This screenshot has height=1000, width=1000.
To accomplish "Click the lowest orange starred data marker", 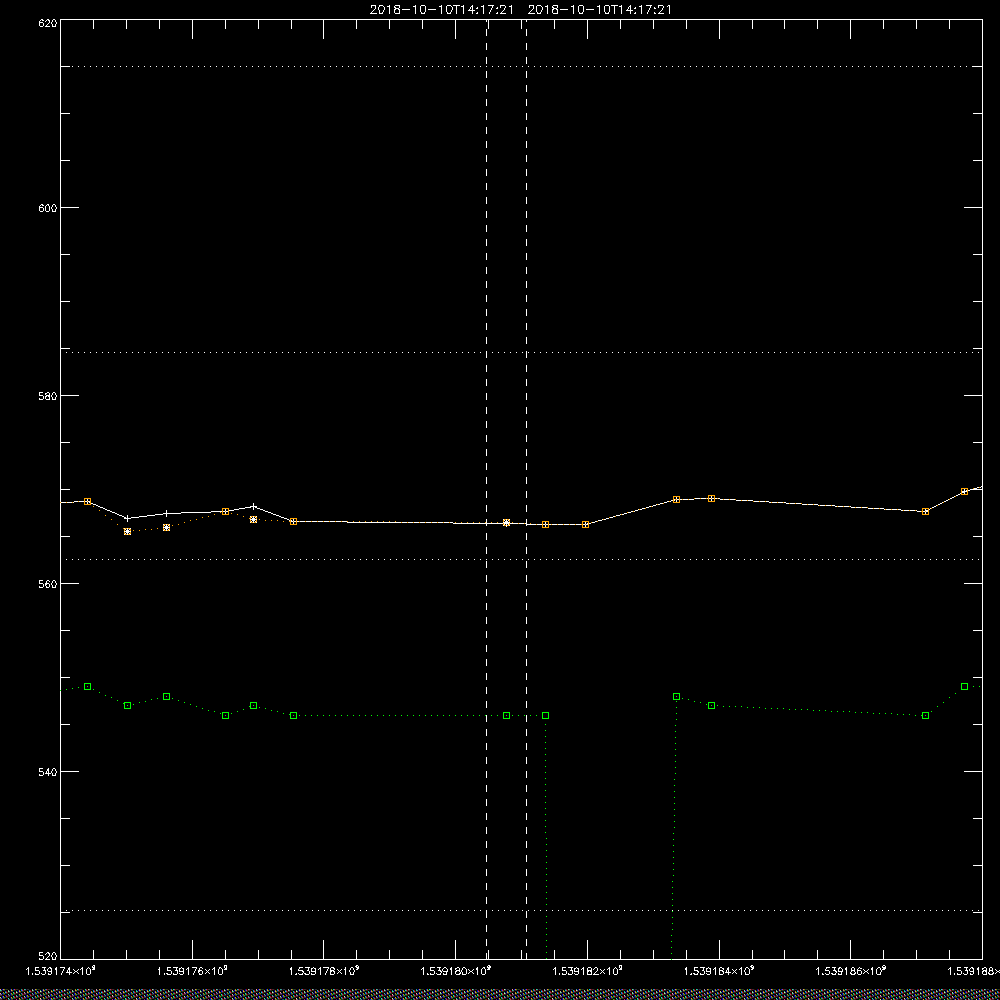I will (128, 531).
